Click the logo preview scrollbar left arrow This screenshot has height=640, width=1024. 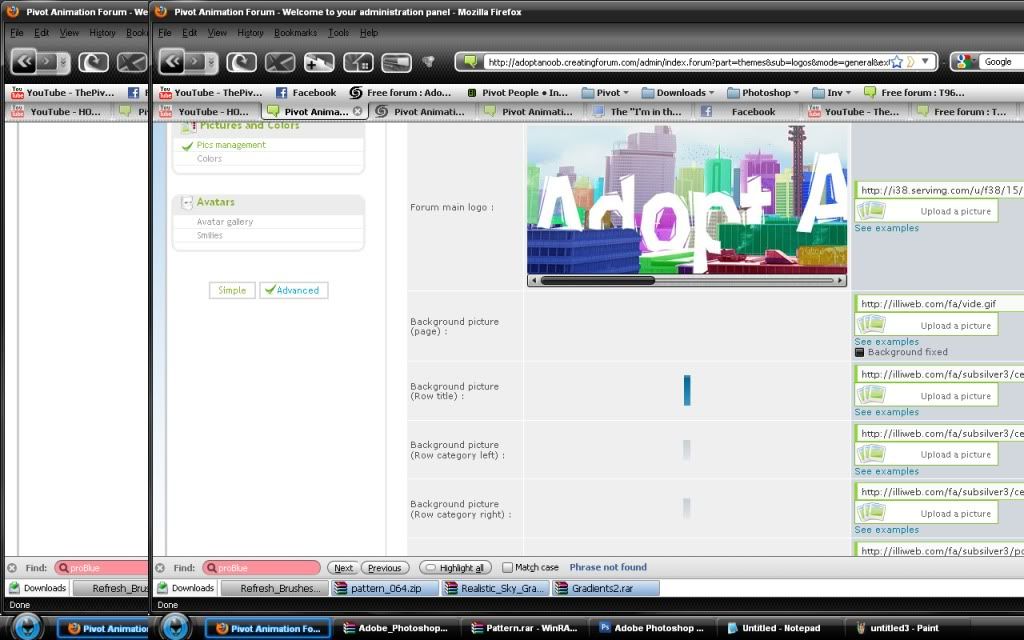(x=534, y=281)
